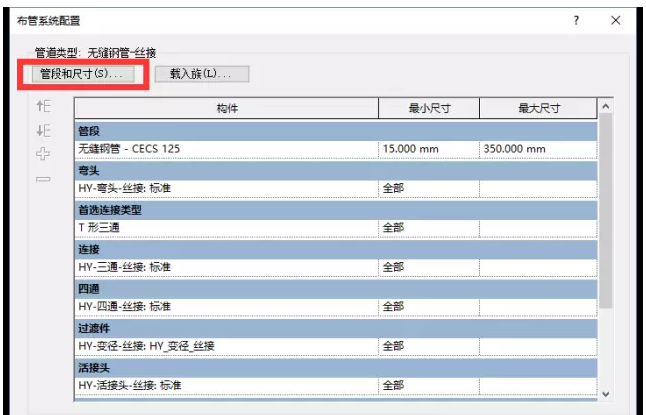The width and height of the screenshot is (646, 415).
Task: Click the HY-变径-丝接: HY_变径_丝接 transition row
Action: point(226,346)
